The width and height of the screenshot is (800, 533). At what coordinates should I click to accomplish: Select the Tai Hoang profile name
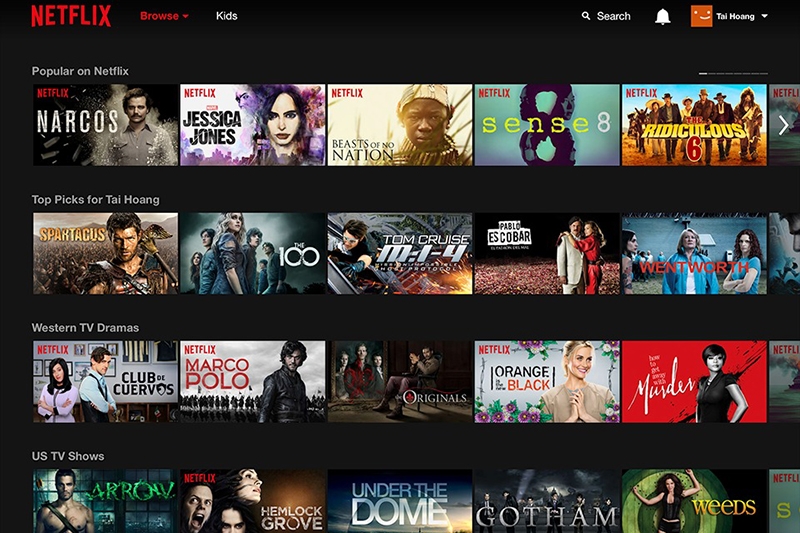coord(735,16)
